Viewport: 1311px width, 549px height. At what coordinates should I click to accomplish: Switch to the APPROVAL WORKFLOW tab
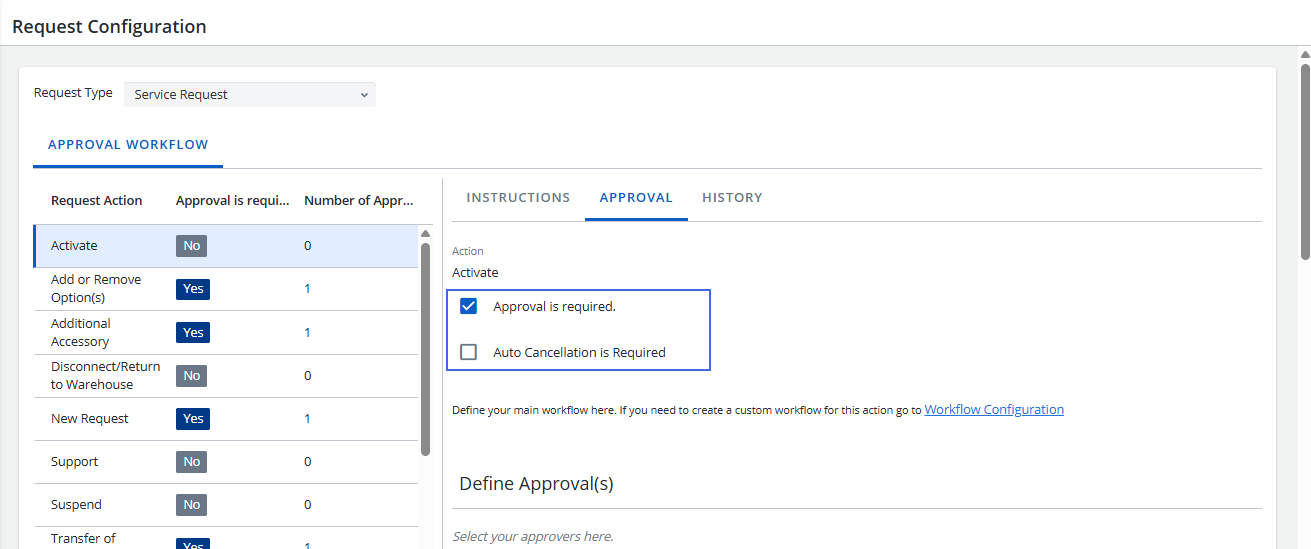click(128, 145)
